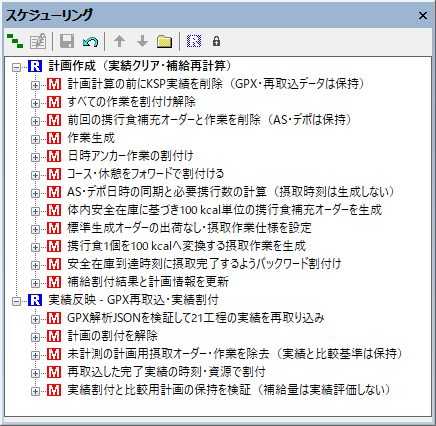Expand the 補給割付結果と計画情報を更新 node
436x426 pixels.
(35, 283)
